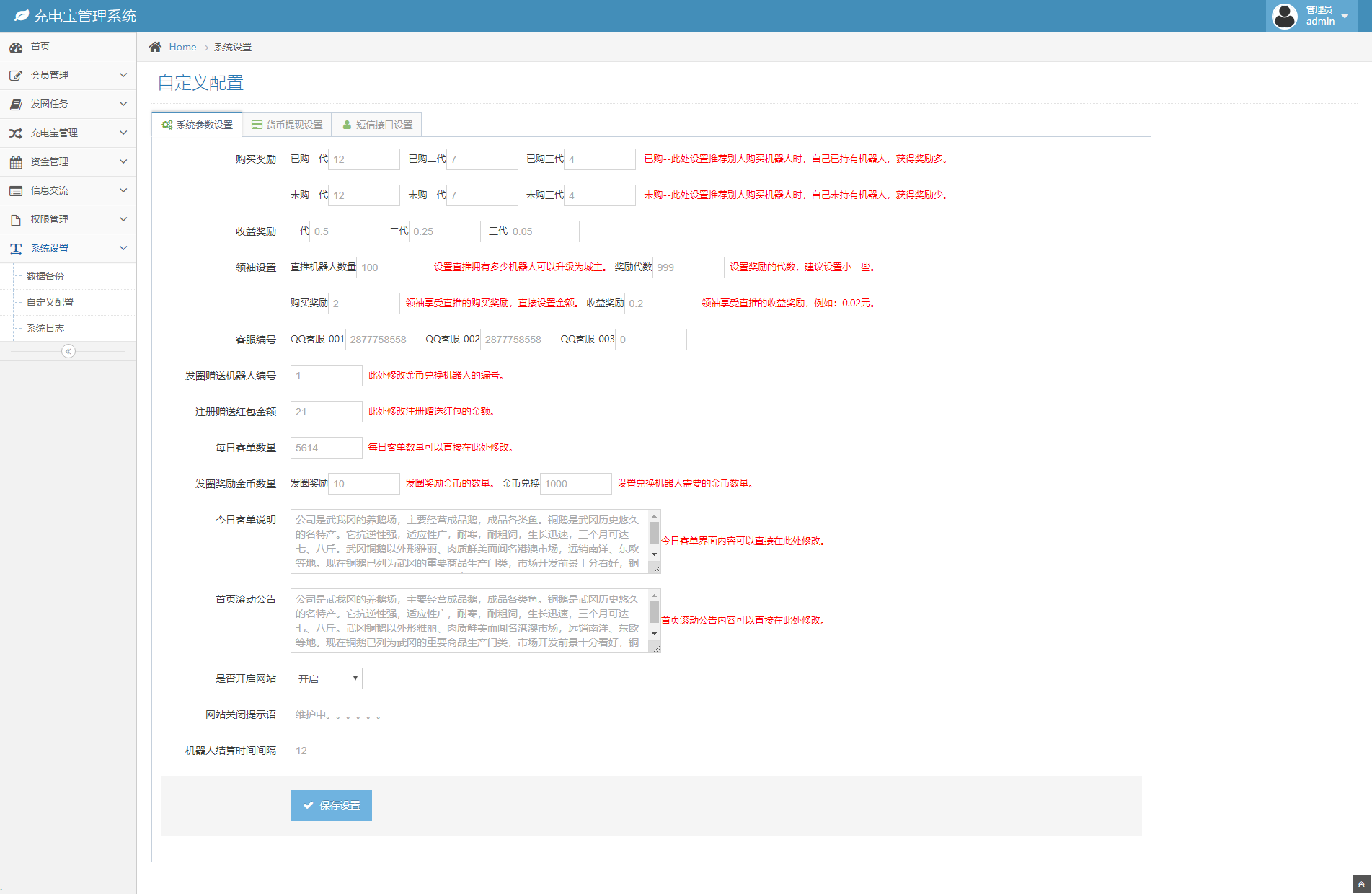Screen dimensions: 1372x894
Task: Open the 是否开启网站 dropdown
Action: (327, 678)
